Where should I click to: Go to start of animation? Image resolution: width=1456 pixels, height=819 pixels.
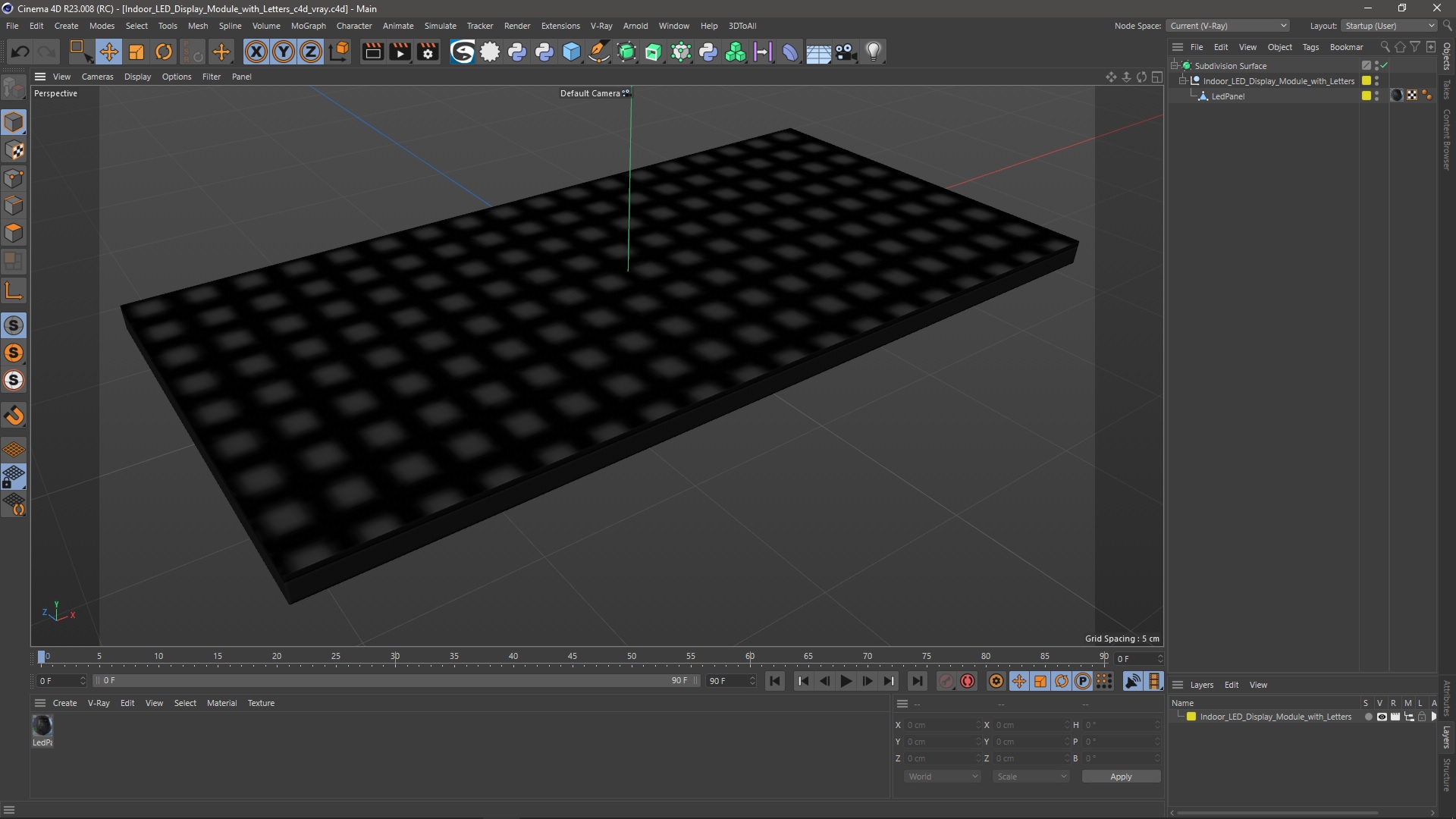[x=775, y=681]
